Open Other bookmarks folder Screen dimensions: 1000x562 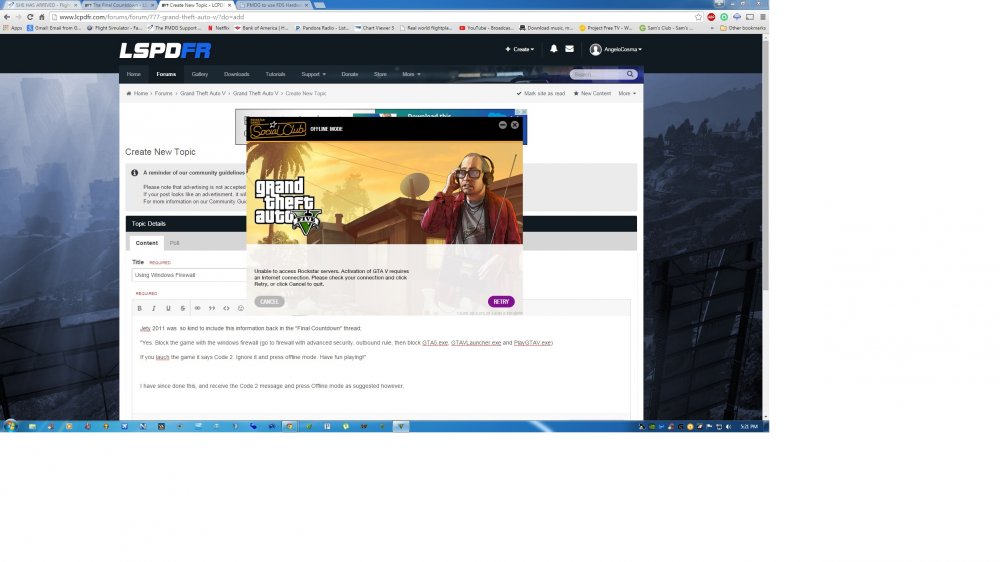tap(743, 28)
